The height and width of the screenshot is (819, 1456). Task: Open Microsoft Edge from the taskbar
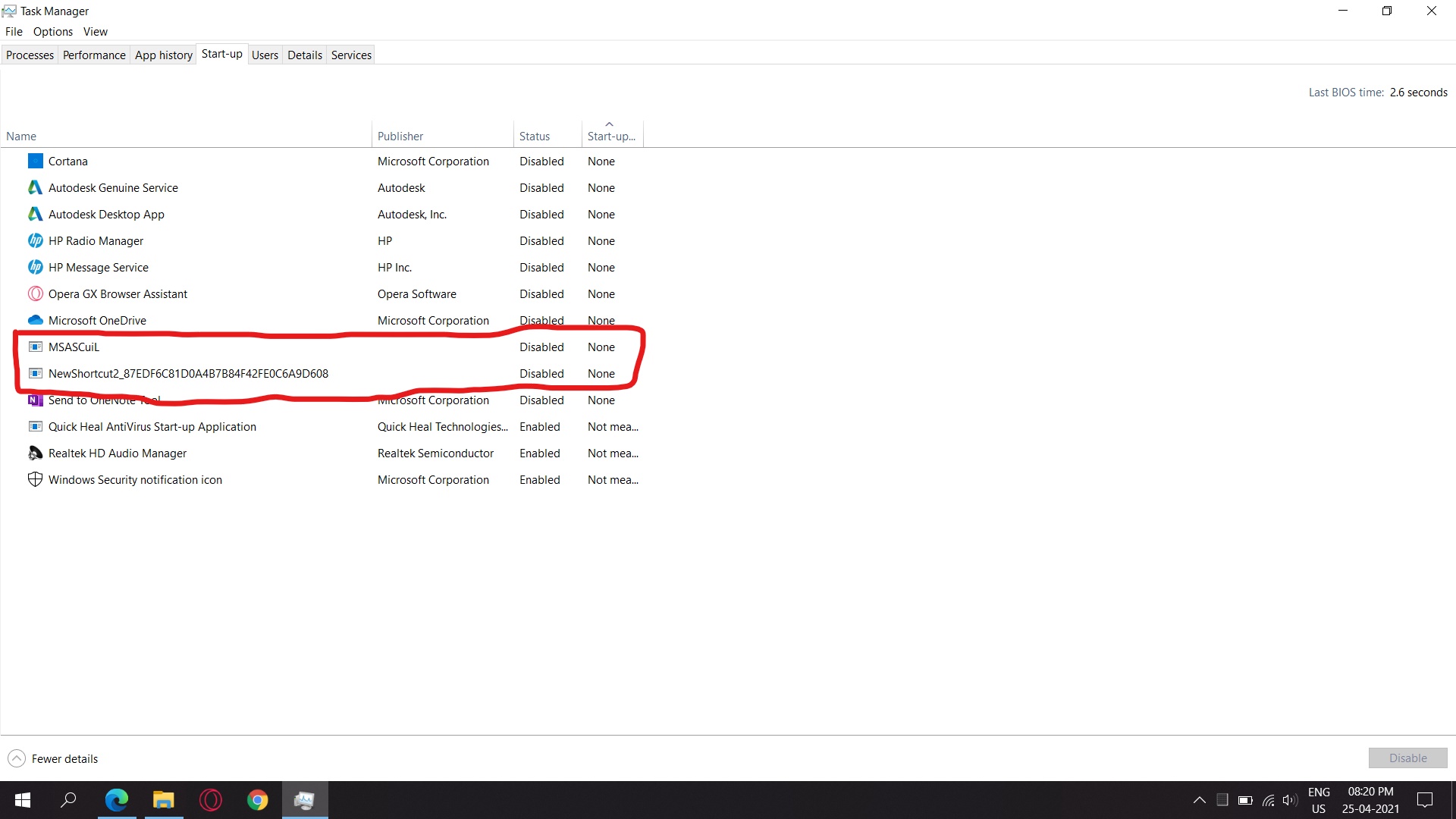[x=117, y=800]
